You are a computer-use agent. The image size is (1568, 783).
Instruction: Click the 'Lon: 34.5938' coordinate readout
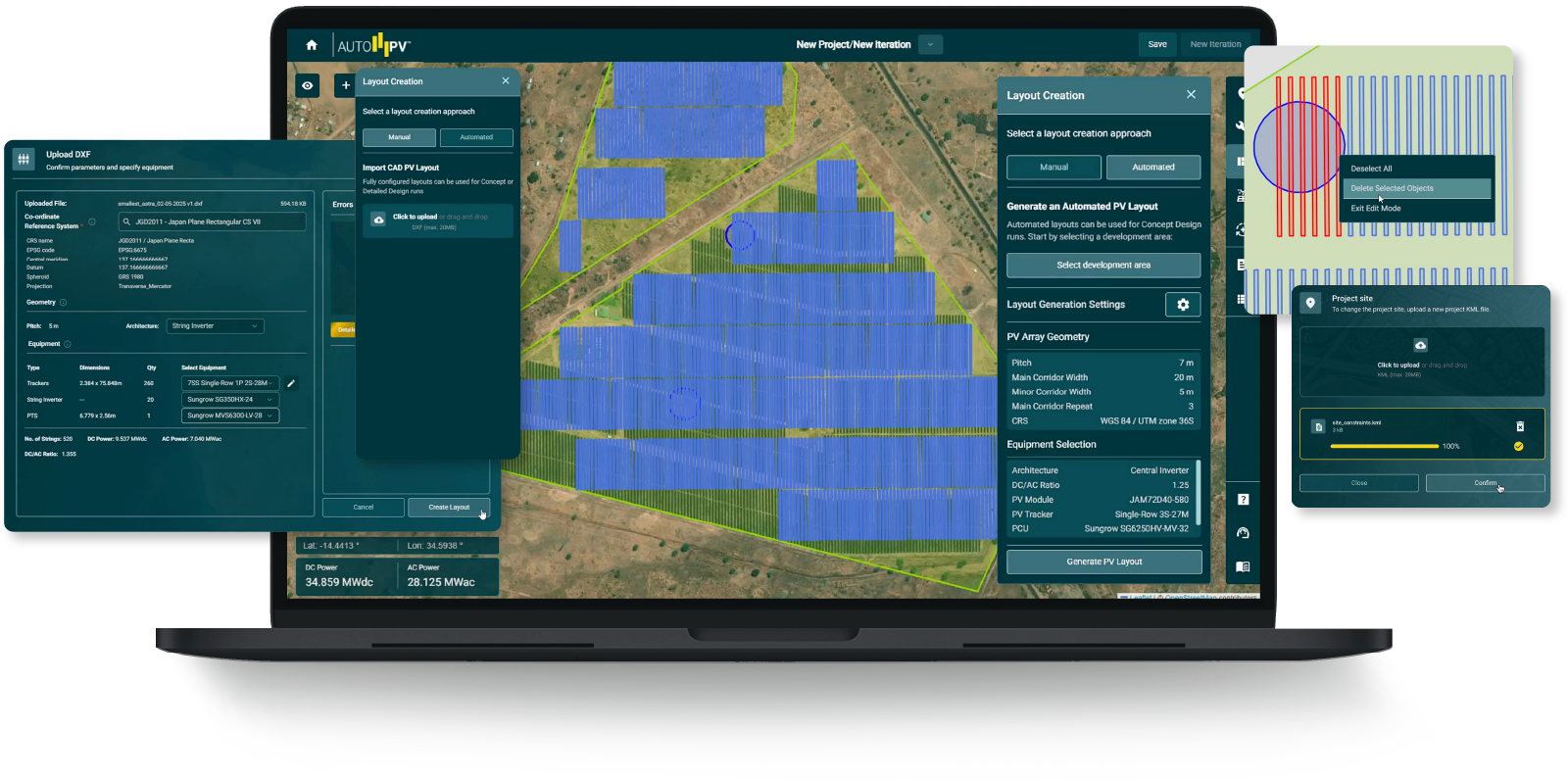point(435,546)
